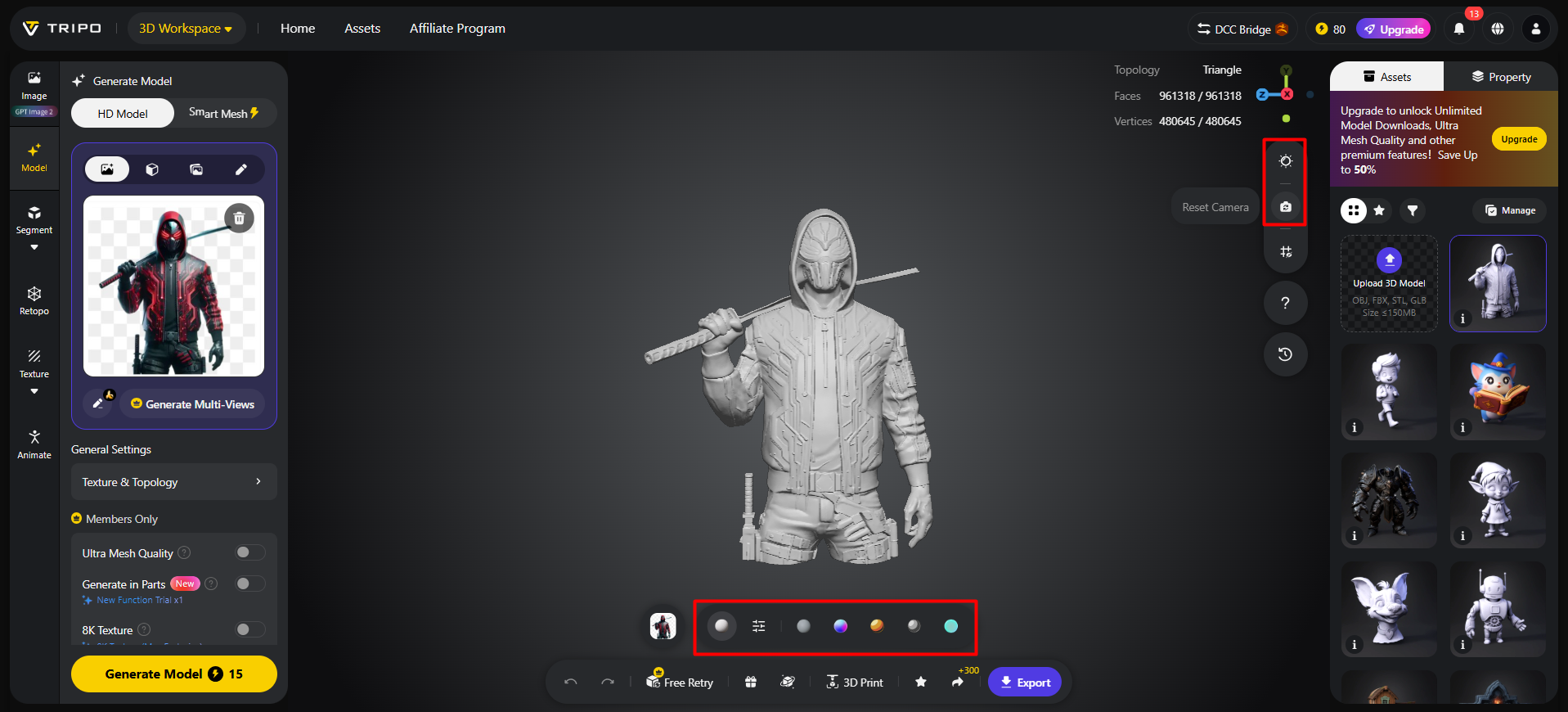Switch to Smart Mesh tab
The image size is (1568, 712).
[224, 113]
